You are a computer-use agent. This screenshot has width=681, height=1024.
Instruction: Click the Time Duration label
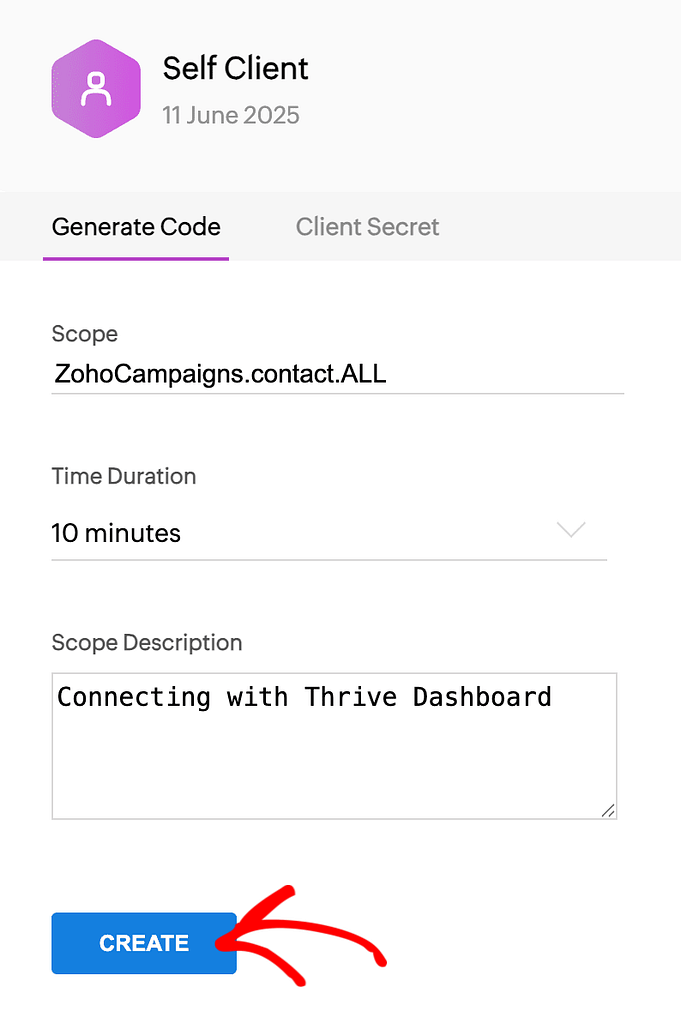tap(123, 476)
